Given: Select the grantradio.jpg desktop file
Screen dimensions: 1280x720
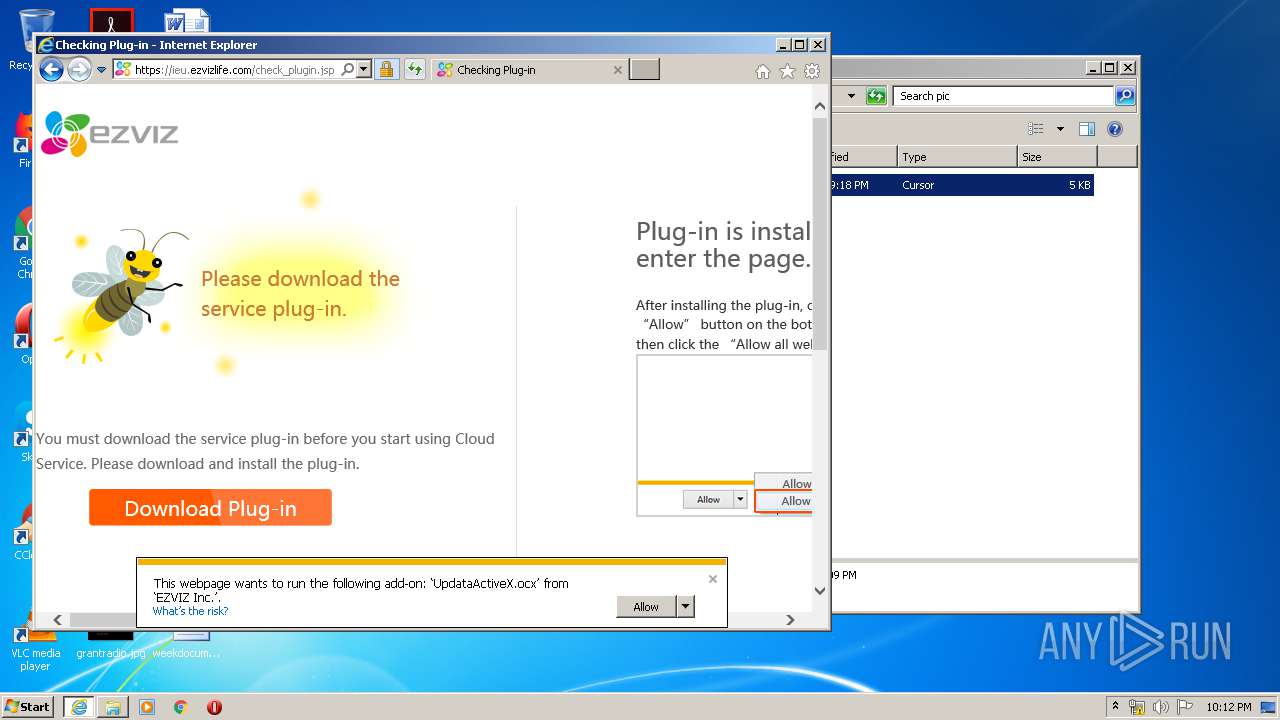Looking at the screenshot, I should (110, 646).
